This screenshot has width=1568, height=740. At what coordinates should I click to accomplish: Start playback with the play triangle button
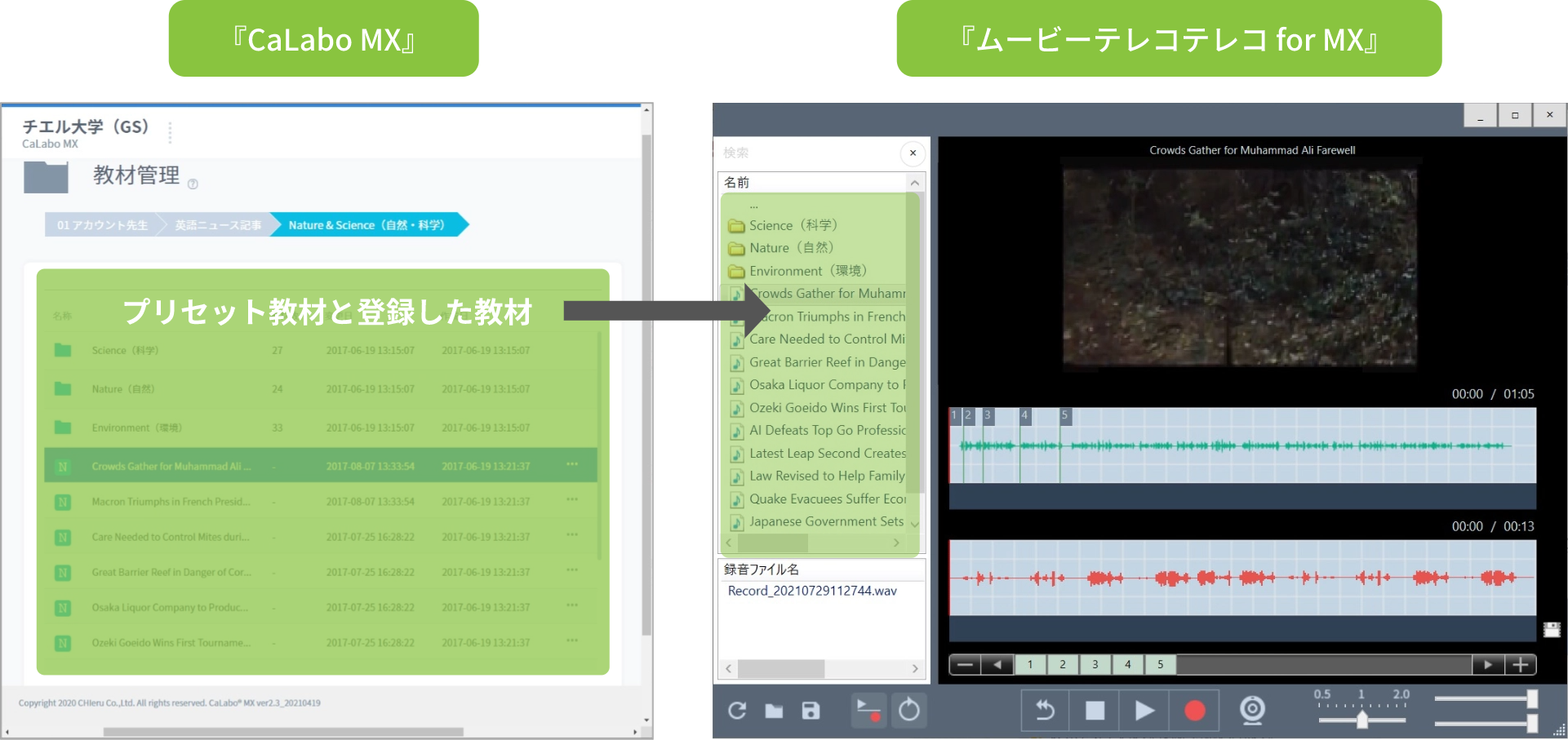[x=1144, y=711]
